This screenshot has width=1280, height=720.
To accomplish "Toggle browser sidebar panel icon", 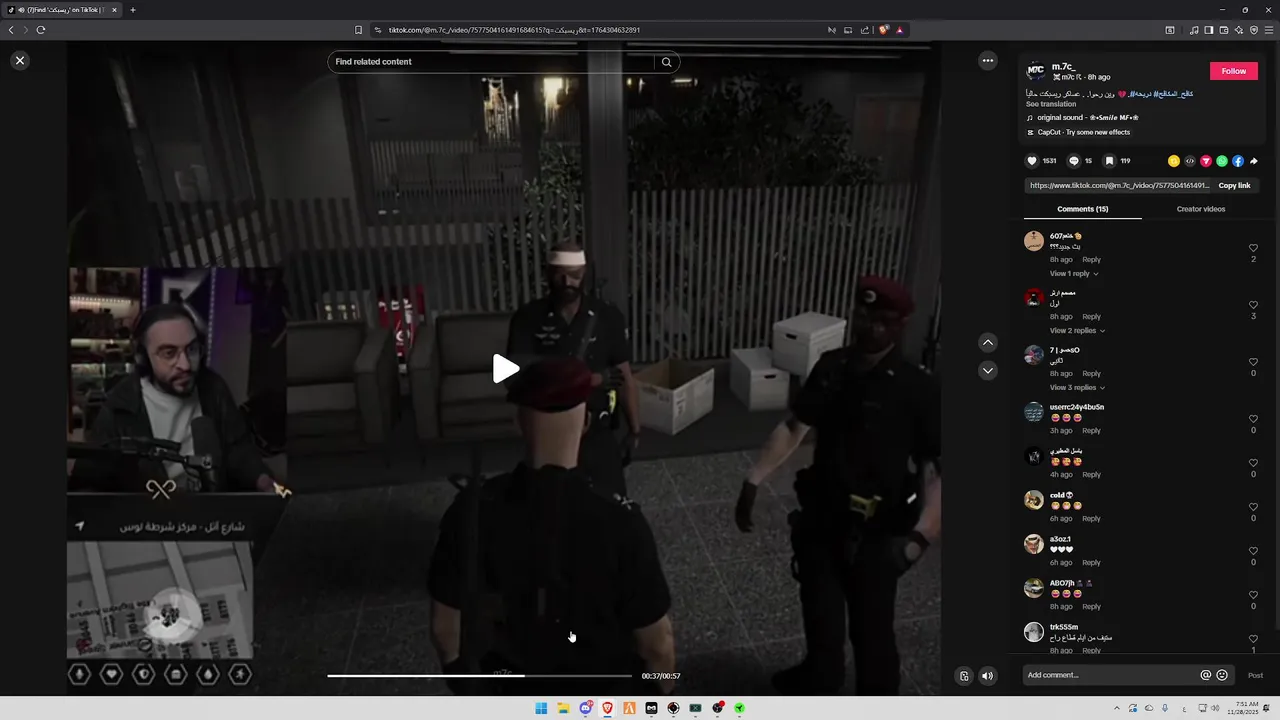I will [1209, 30].
